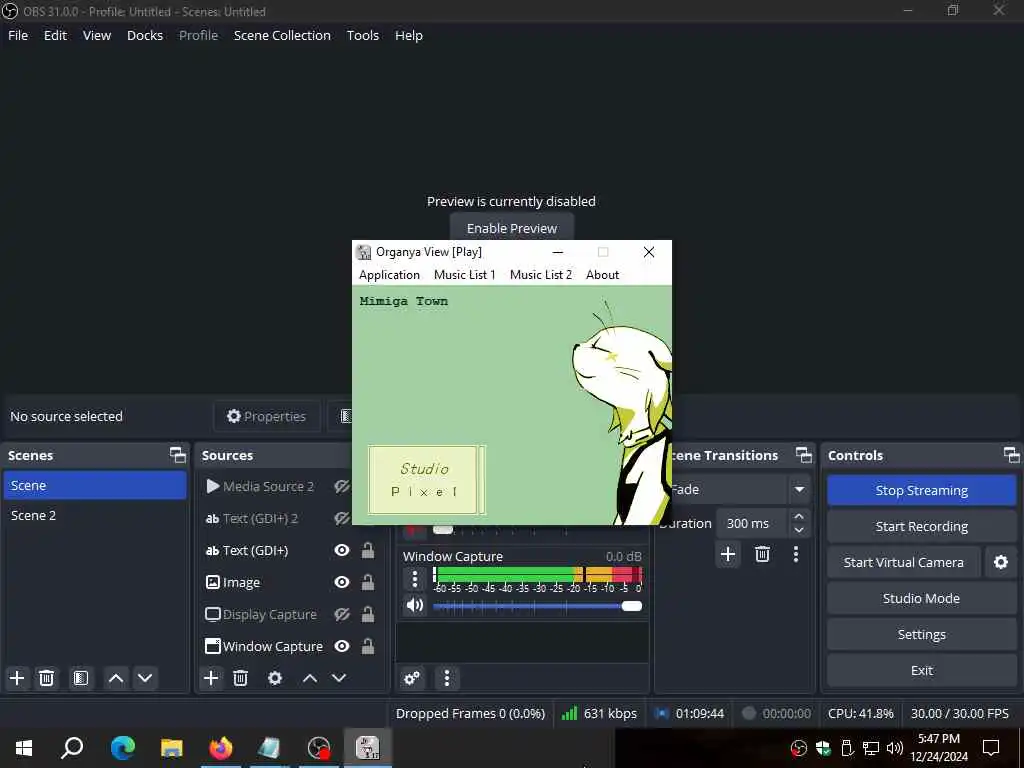
Task: Click Start Virtual Camera button
Action: [x=903, y=562]
